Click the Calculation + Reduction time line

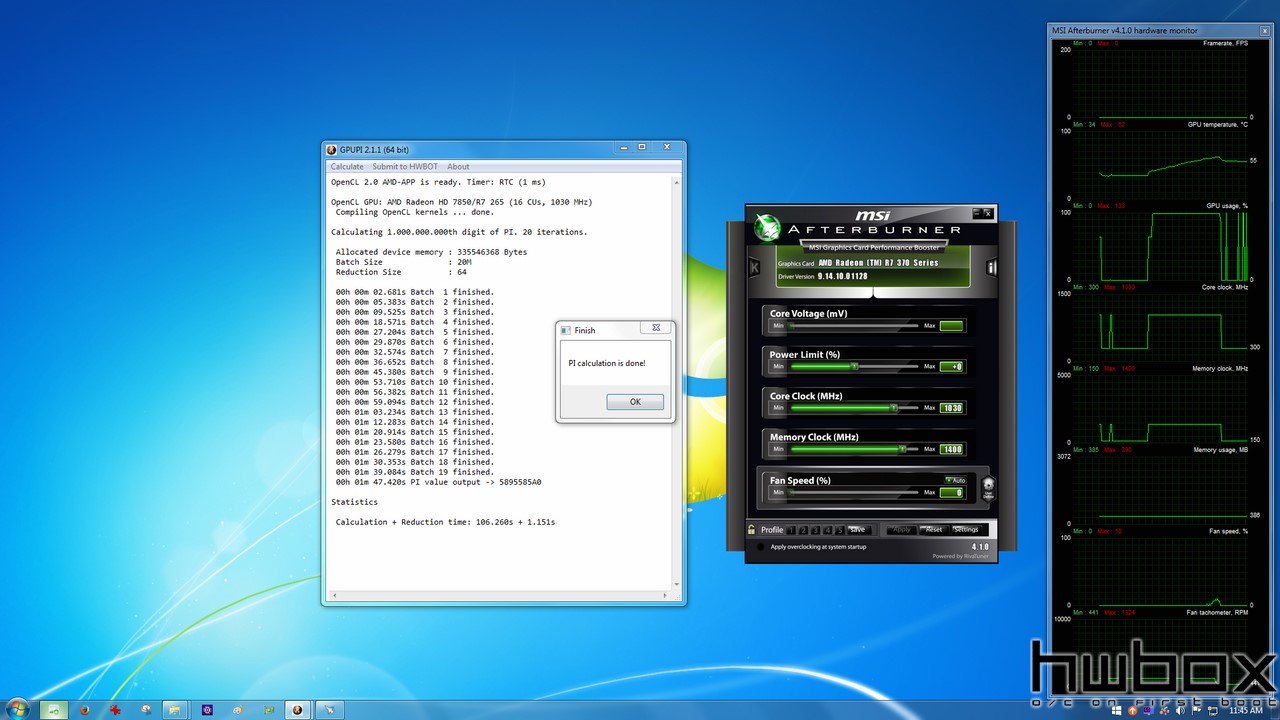pos(445,522)
